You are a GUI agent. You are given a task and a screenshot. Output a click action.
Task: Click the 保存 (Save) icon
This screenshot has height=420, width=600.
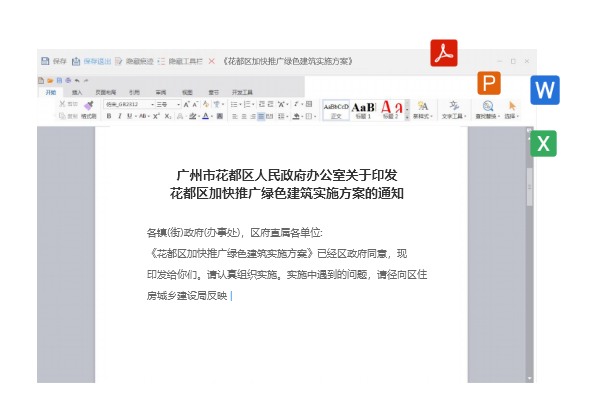[45, 61]
